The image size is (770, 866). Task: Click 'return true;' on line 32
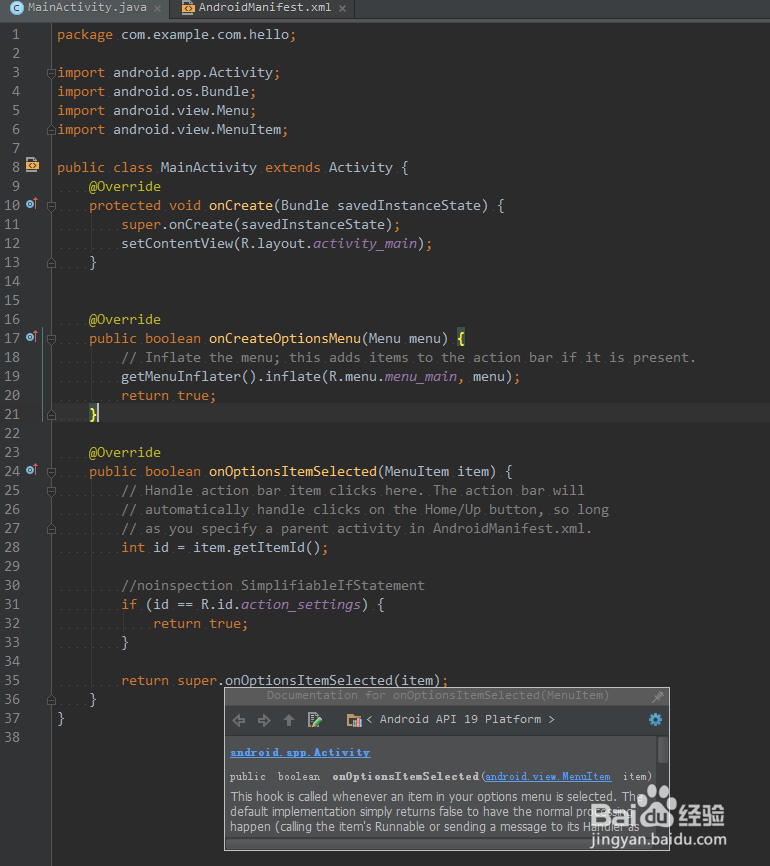pos(201,624)
